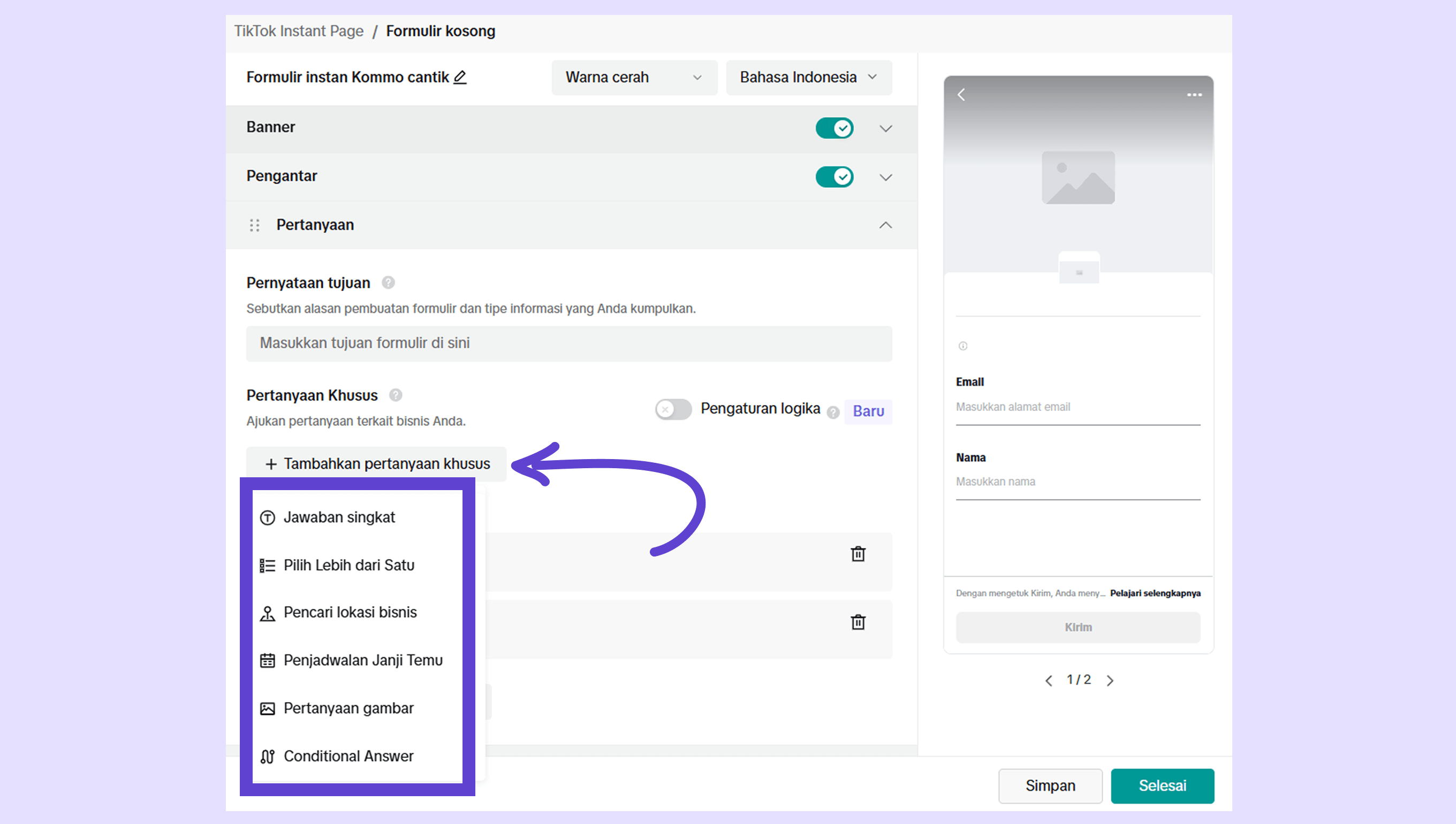Click Masukkan alamat email preview field
Screen dimensions: 1456x824
(x=1078, y=407)
